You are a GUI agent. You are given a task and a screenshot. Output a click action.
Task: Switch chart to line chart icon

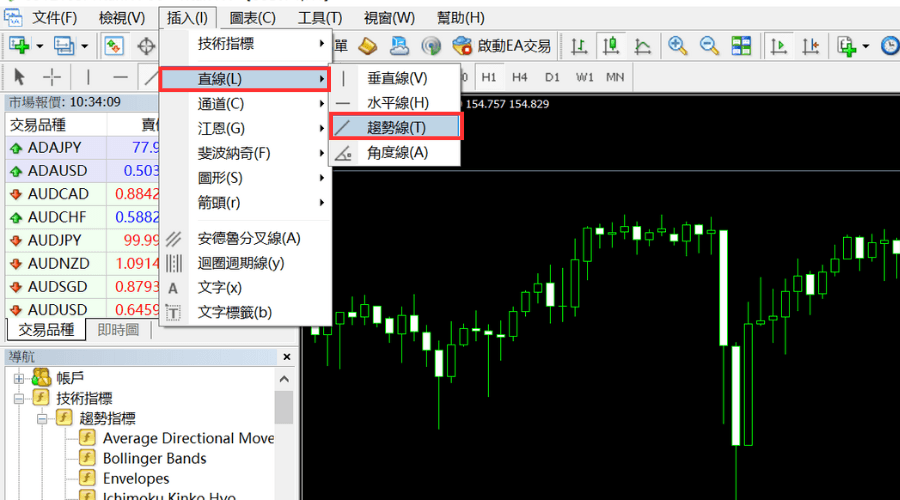pyautogui.click(x=643, y=46)
